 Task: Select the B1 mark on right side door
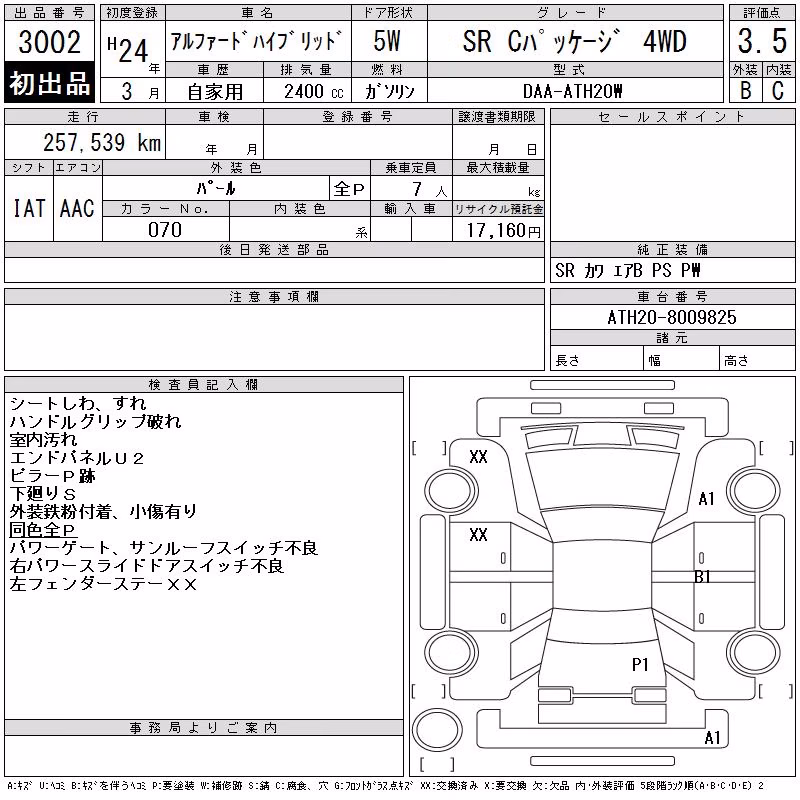tap(703, 577)
